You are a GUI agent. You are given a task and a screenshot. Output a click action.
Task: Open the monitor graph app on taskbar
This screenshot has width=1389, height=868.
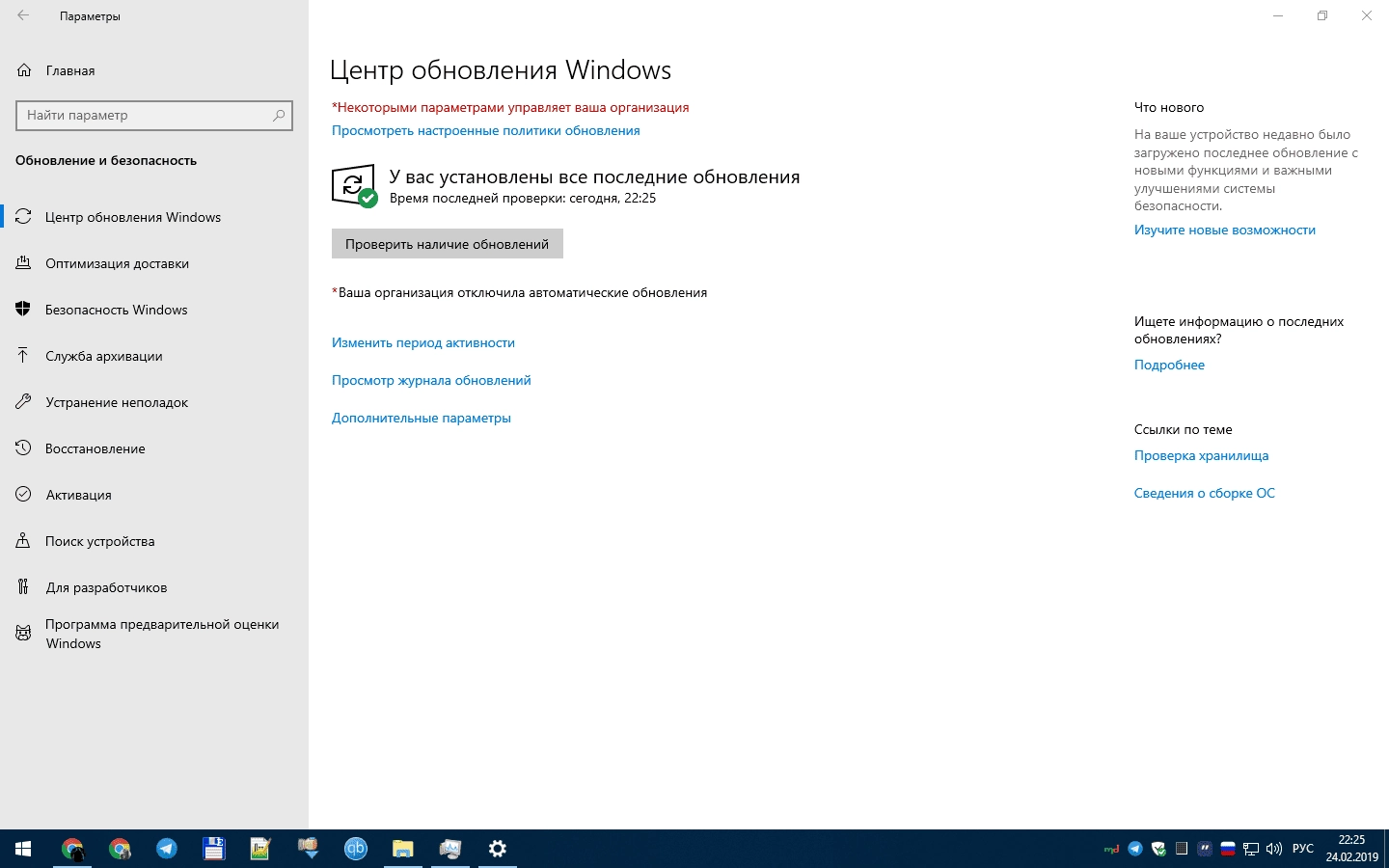(450, 849)
